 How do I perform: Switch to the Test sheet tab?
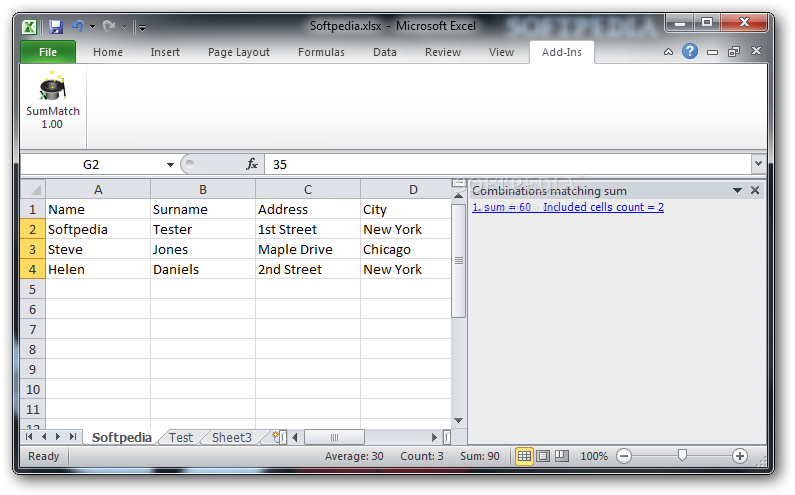(181, 437)
